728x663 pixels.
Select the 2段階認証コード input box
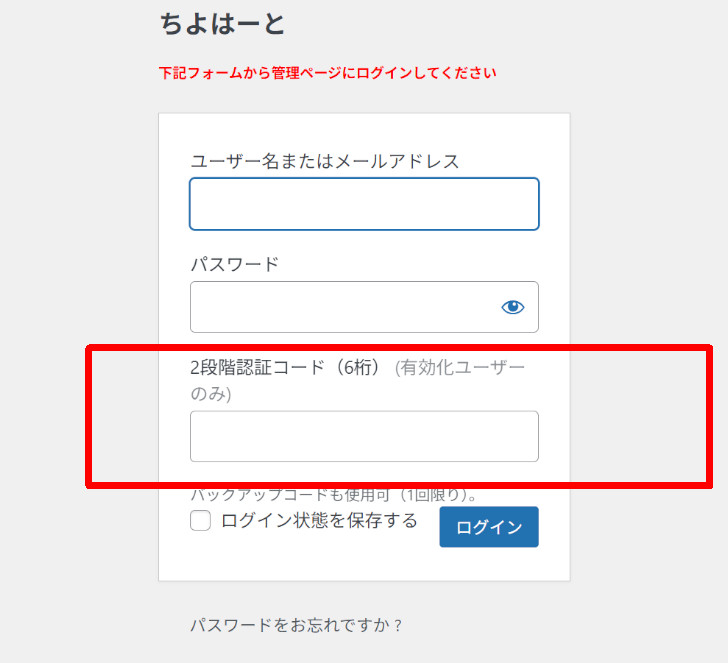click(x=364, y=436)
